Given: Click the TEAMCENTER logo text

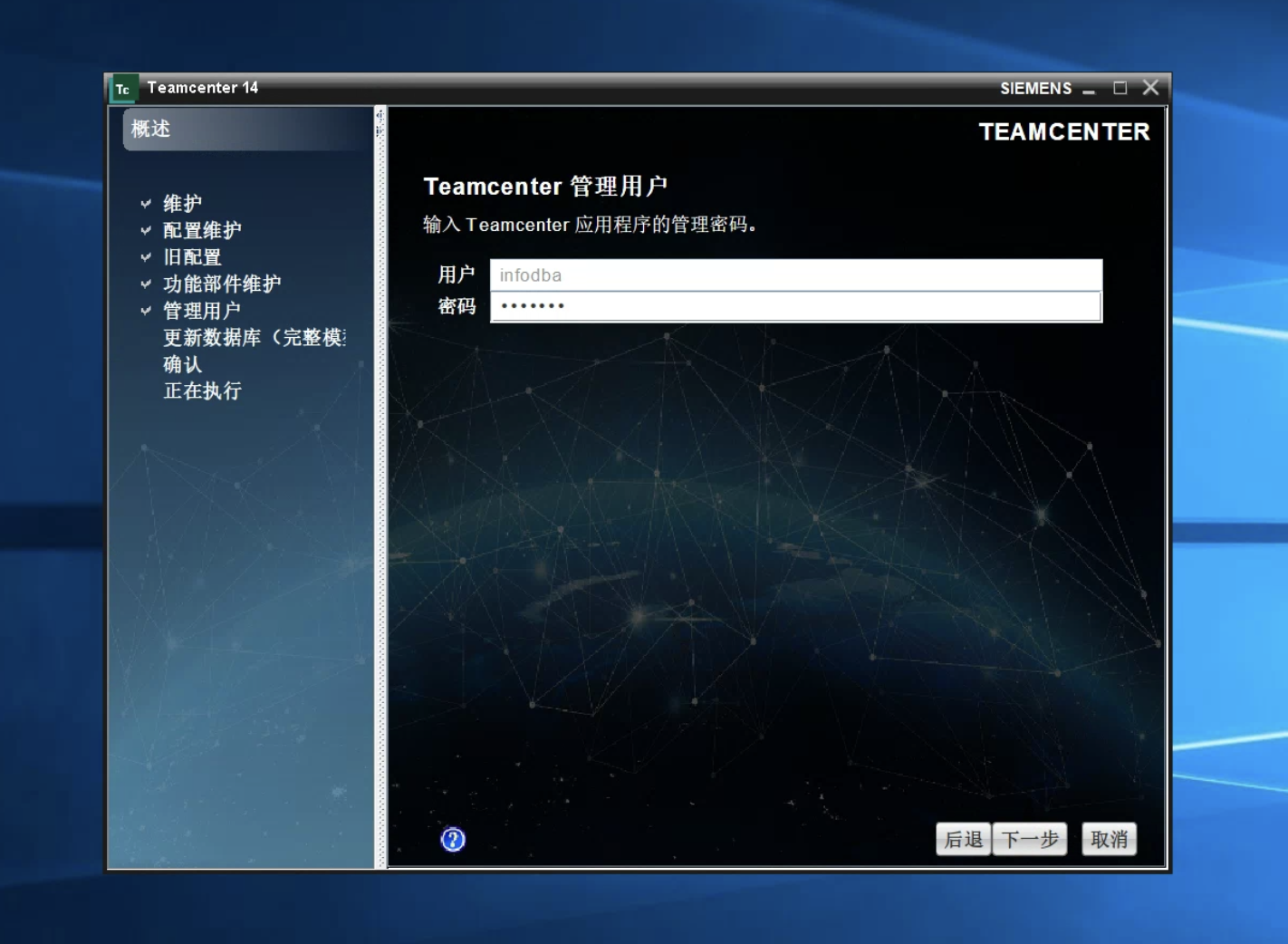Looking at the screenshot, I should 1064,132.
